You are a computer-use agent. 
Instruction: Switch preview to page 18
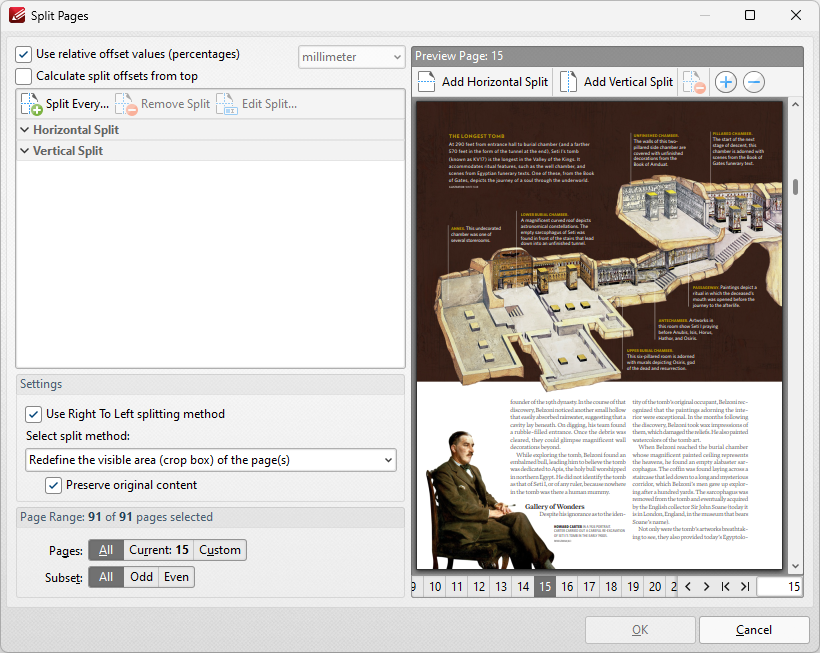[611, 587]
